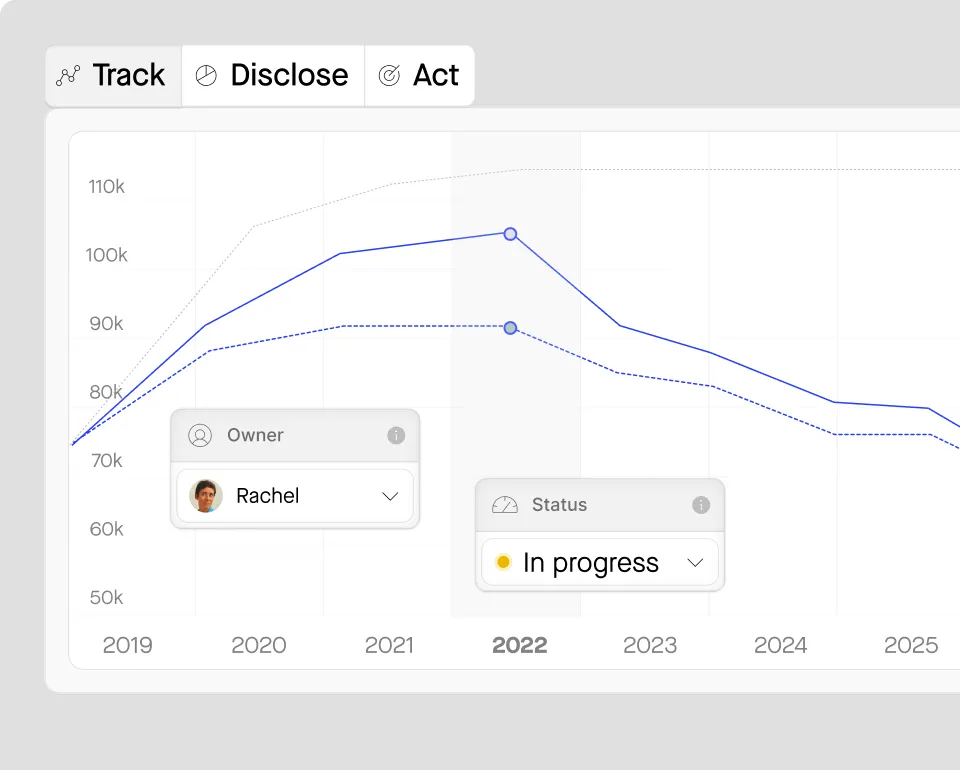Click the Status info icon

pyautogui.click(x=701, y=505)
